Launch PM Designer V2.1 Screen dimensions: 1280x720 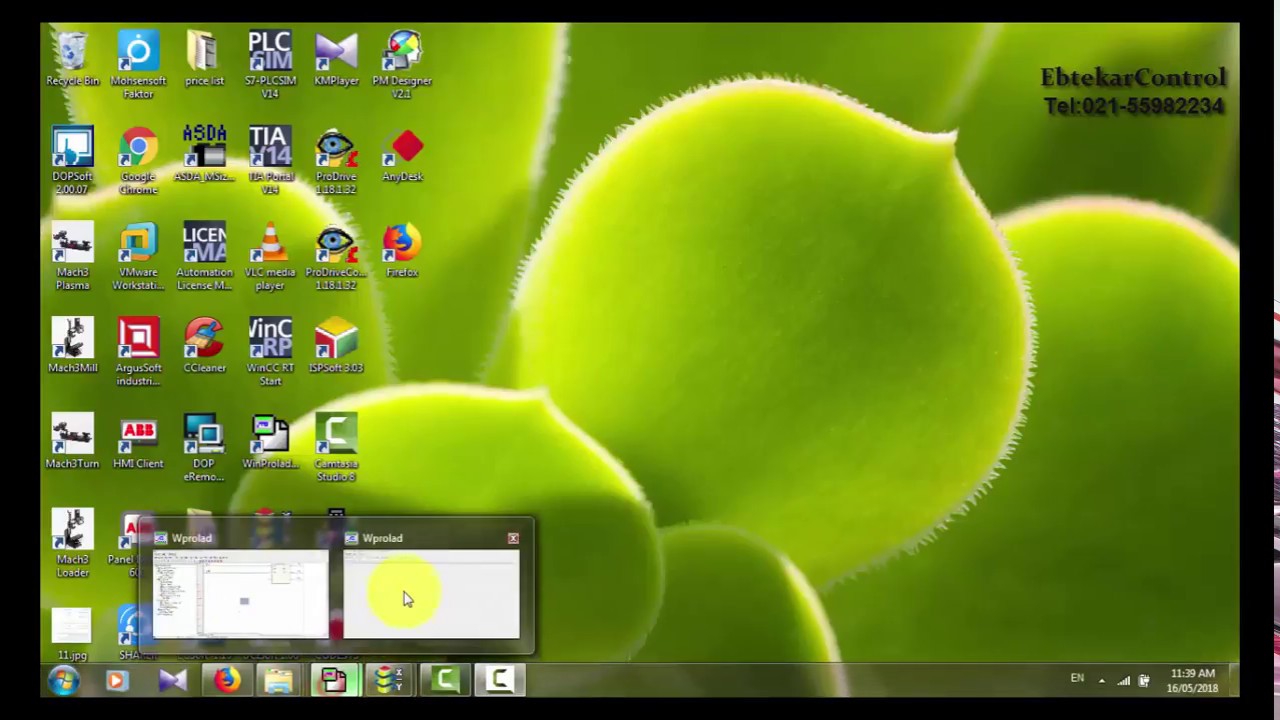click(402, 65)
